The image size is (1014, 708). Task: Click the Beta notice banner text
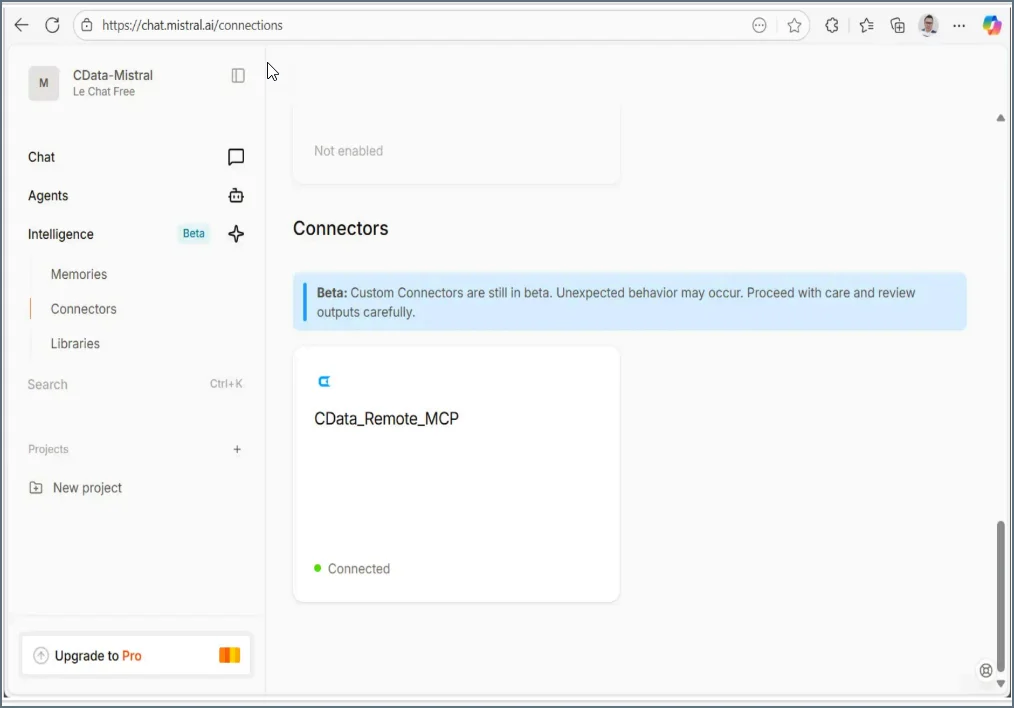tap(616, 302)
